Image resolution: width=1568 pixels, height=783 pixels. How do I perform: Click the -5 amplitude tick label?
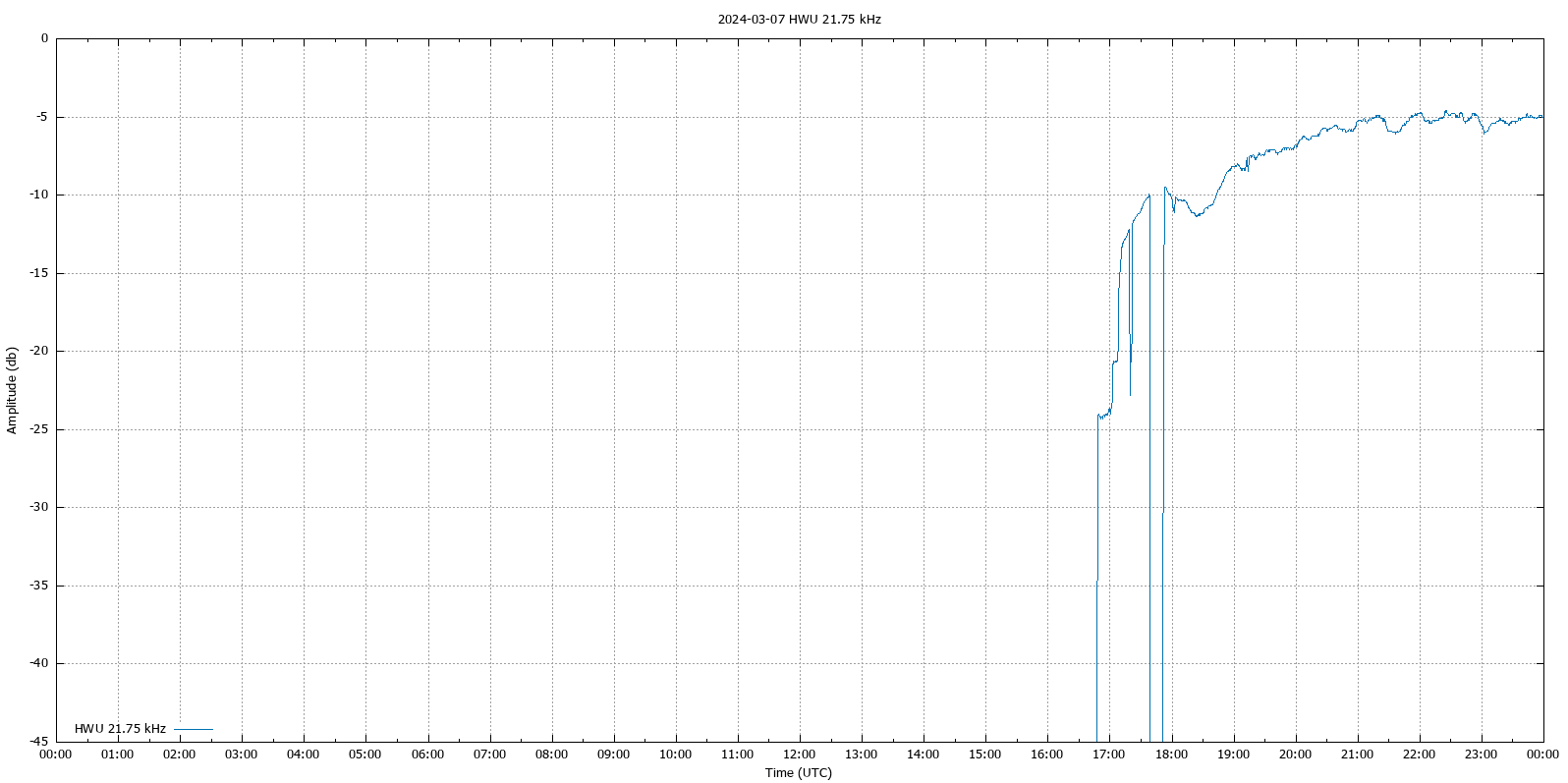pos(40,117)
